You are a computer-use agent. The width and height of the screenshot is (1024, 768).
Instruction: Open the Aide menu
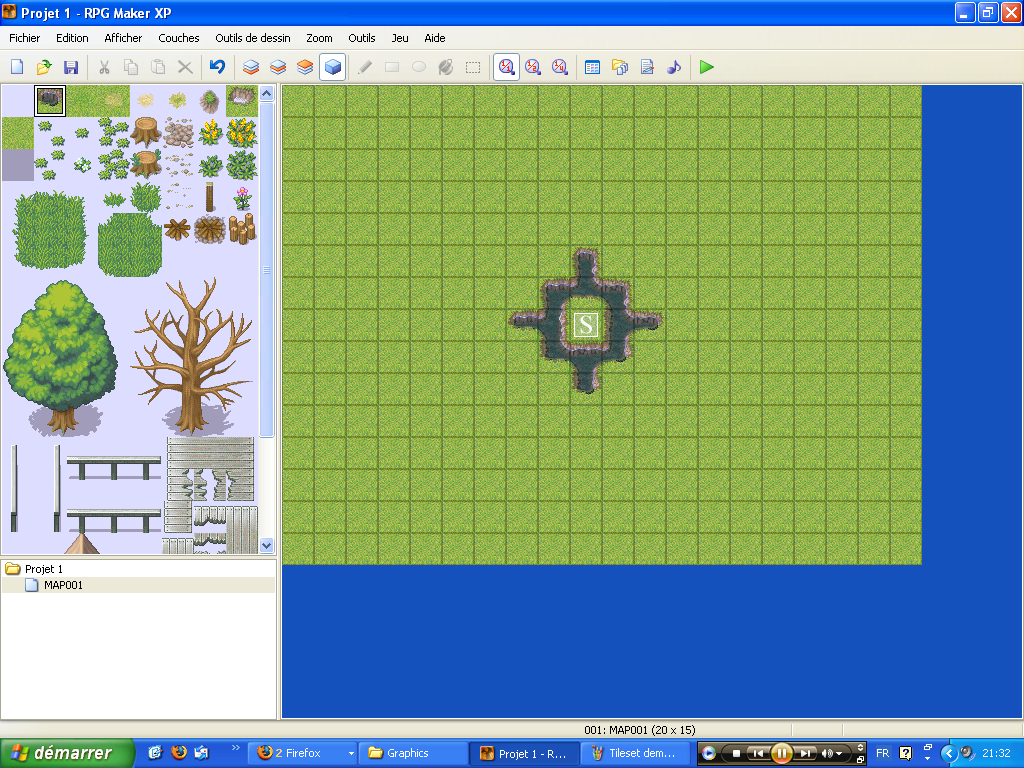pyautogui.click(x=434, y=38)
